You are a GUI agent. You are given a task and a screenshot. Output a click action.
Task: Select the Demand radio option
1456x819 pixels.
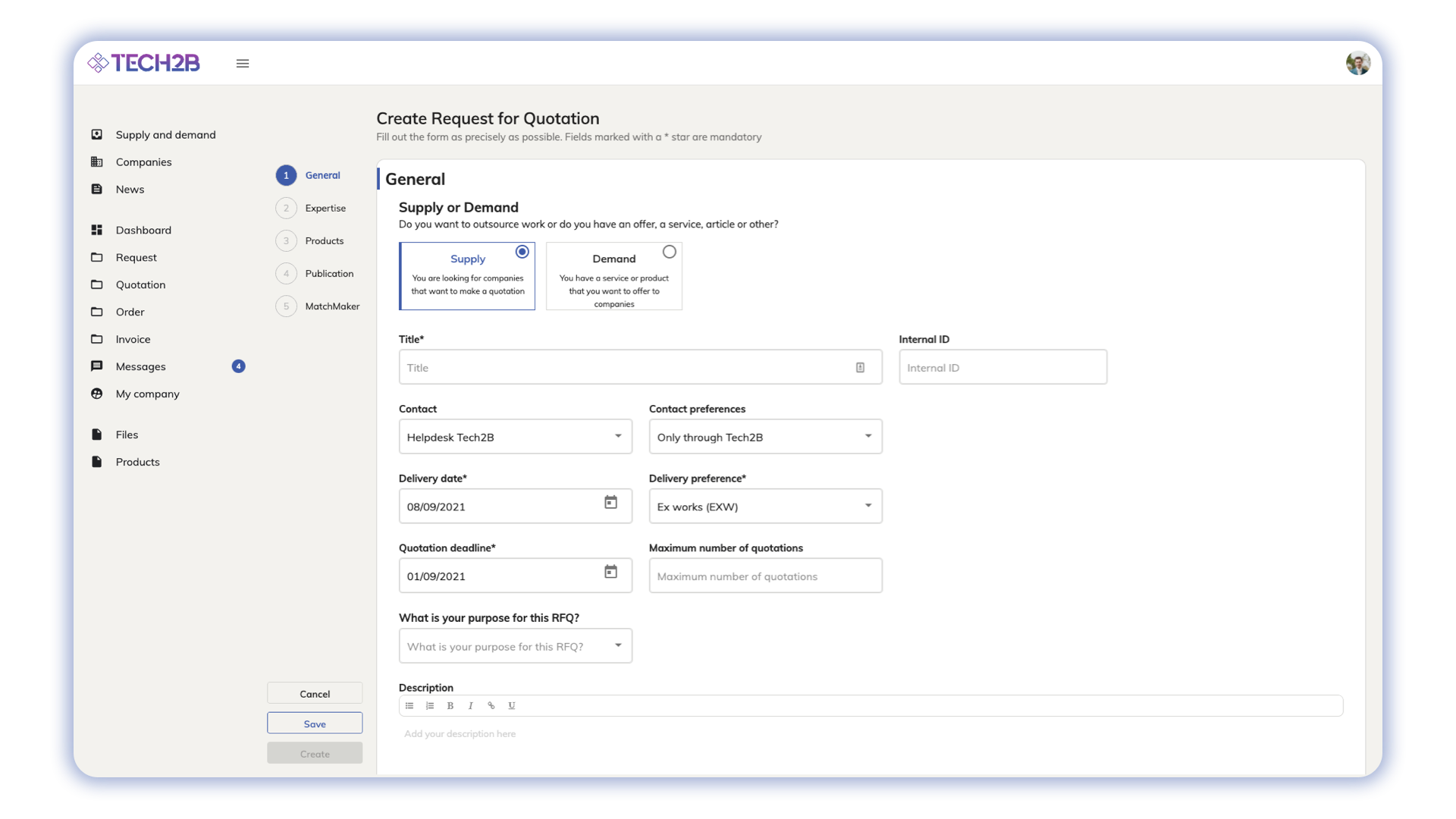click(x=669, y=252)
